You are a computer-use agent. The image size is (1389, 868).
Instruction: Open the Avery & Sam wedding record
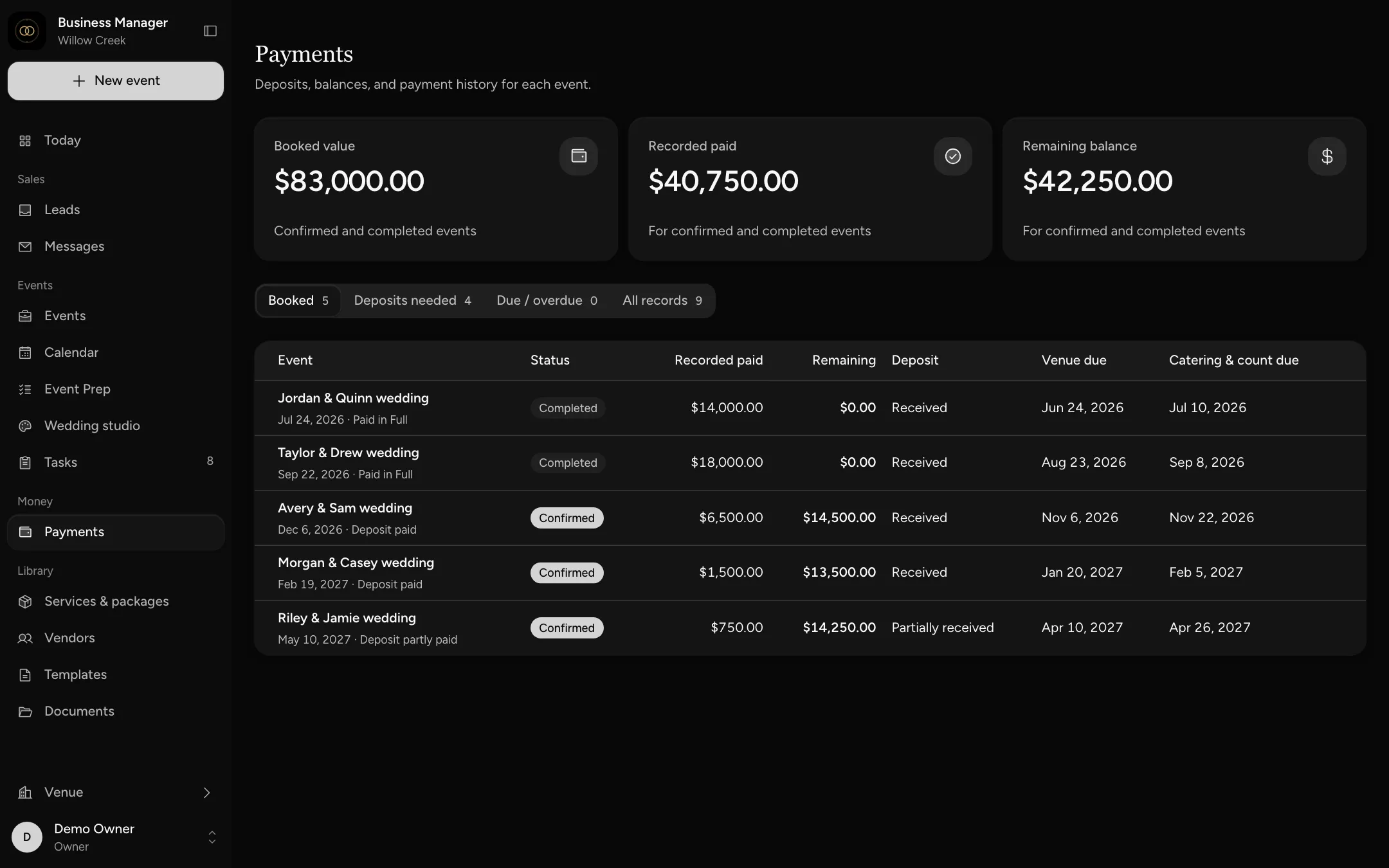pyautogui.click(x=810, y=518)
